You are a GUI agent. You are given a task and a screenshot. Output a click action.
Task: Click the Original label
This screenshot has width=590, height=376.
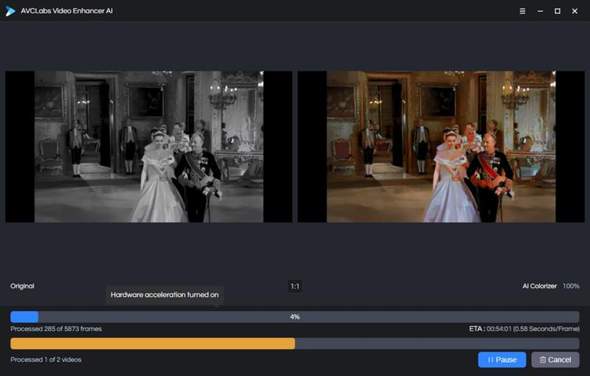(22, 286)
